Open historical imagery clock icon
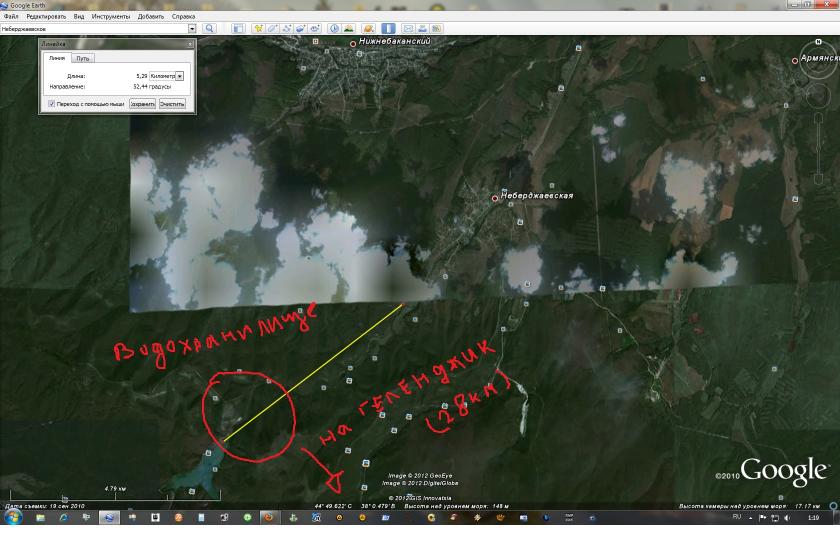 (x=335, y=29)
